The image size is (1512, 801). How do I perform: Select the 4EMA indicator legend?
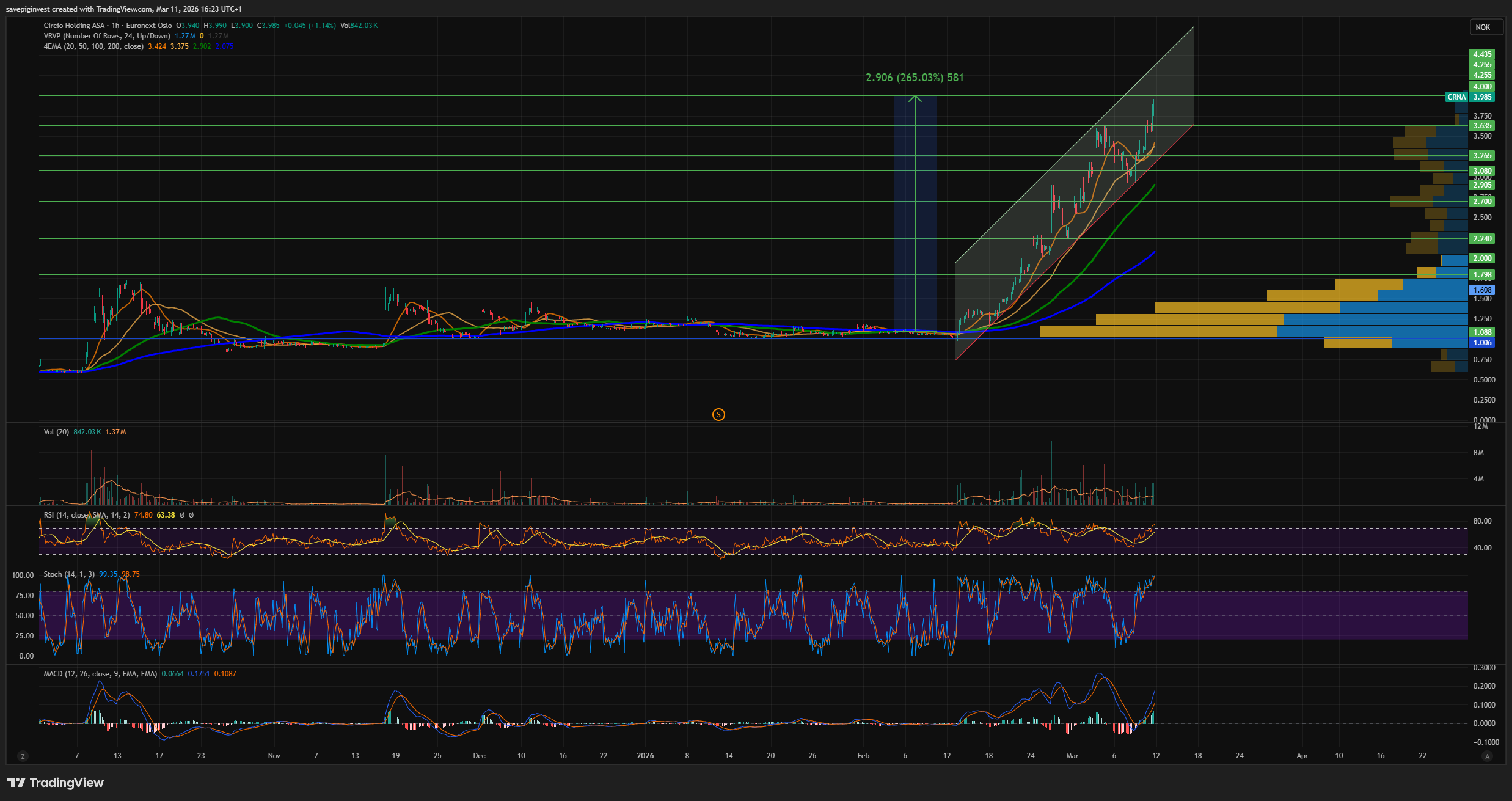[93, 46]
